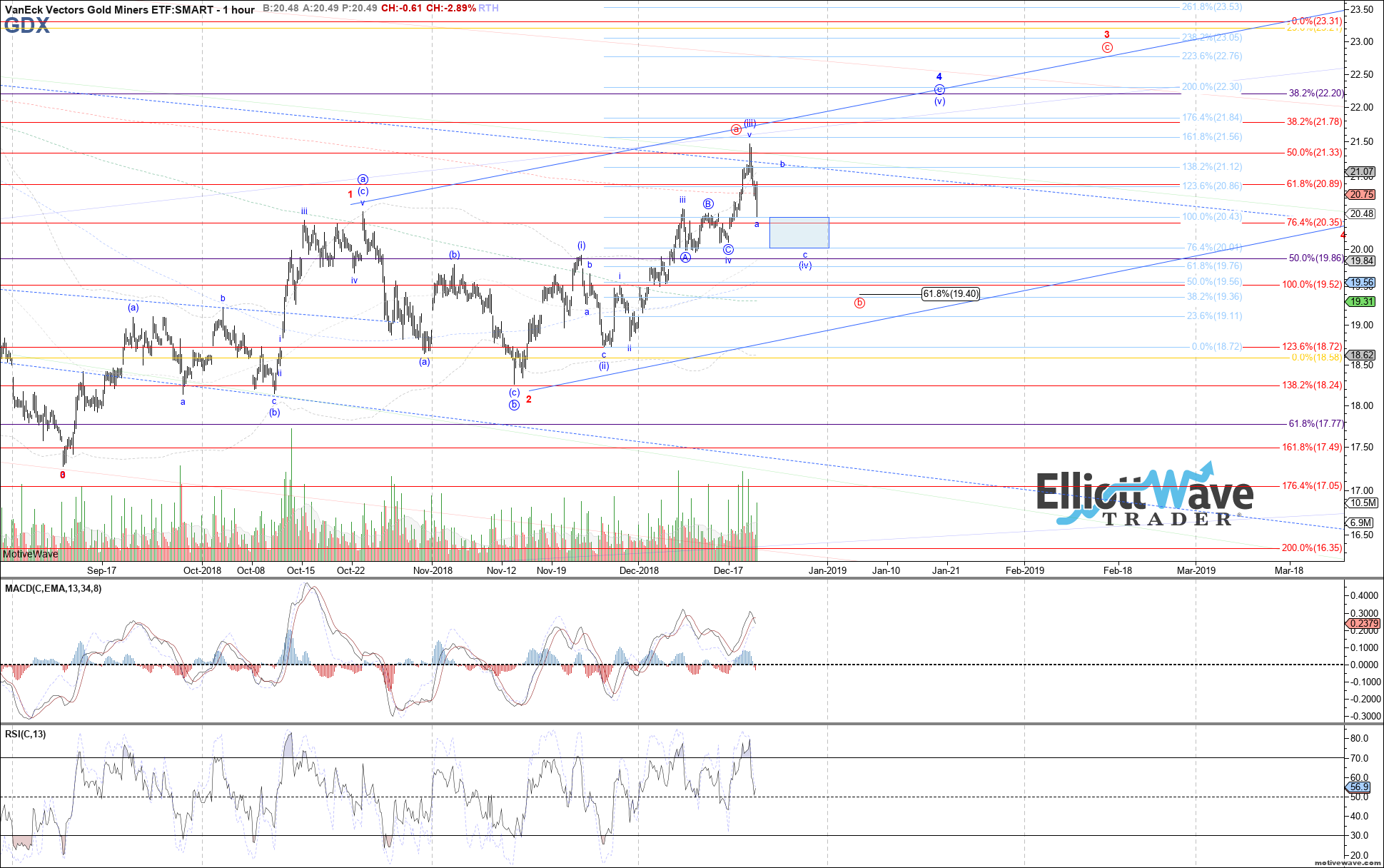1384x868 pixels.
Task: Click the red 20.75 price tag
Action: click(1360, 194)
